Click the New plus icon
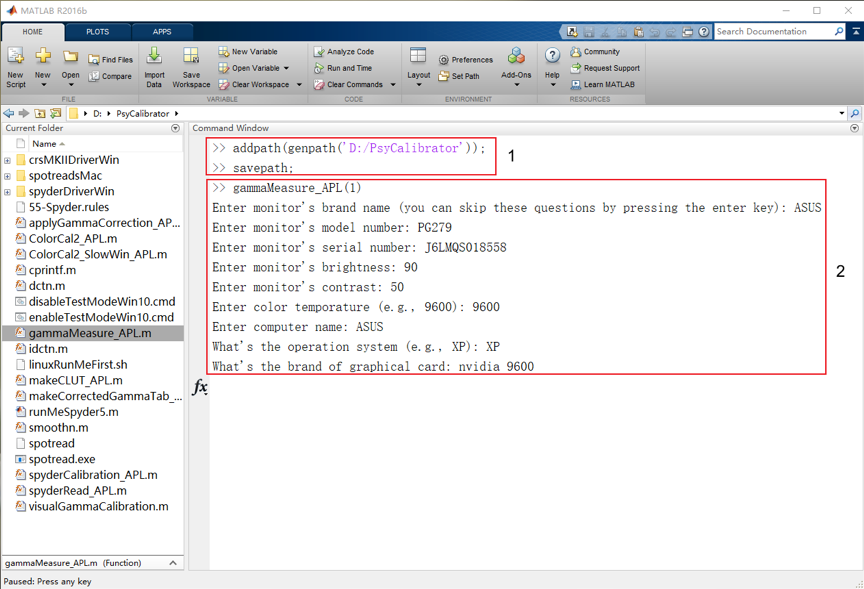 pyautogui.click(x=42, y=56)
